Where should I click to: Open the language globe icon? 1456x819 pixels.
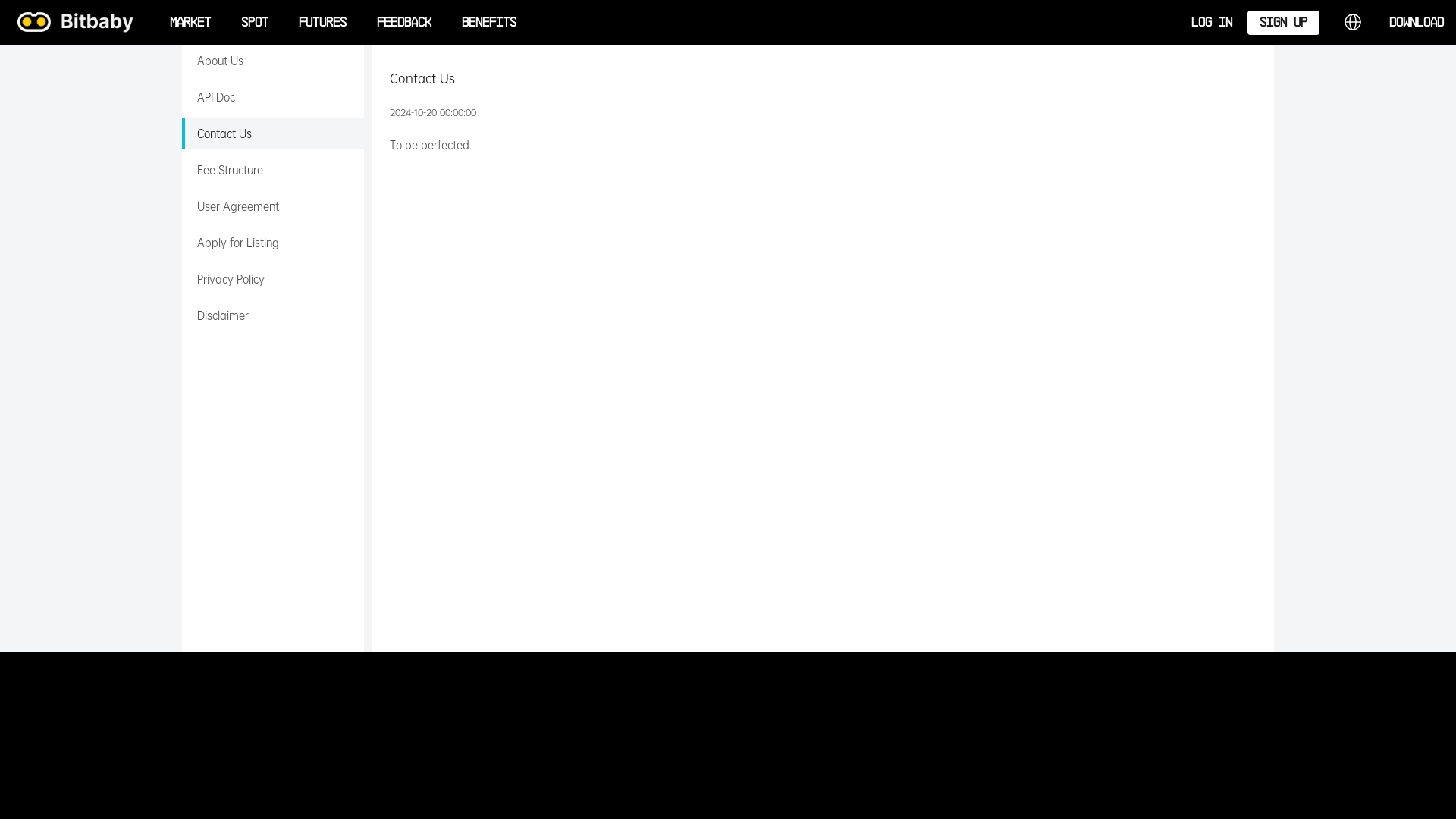(1353, 22)
